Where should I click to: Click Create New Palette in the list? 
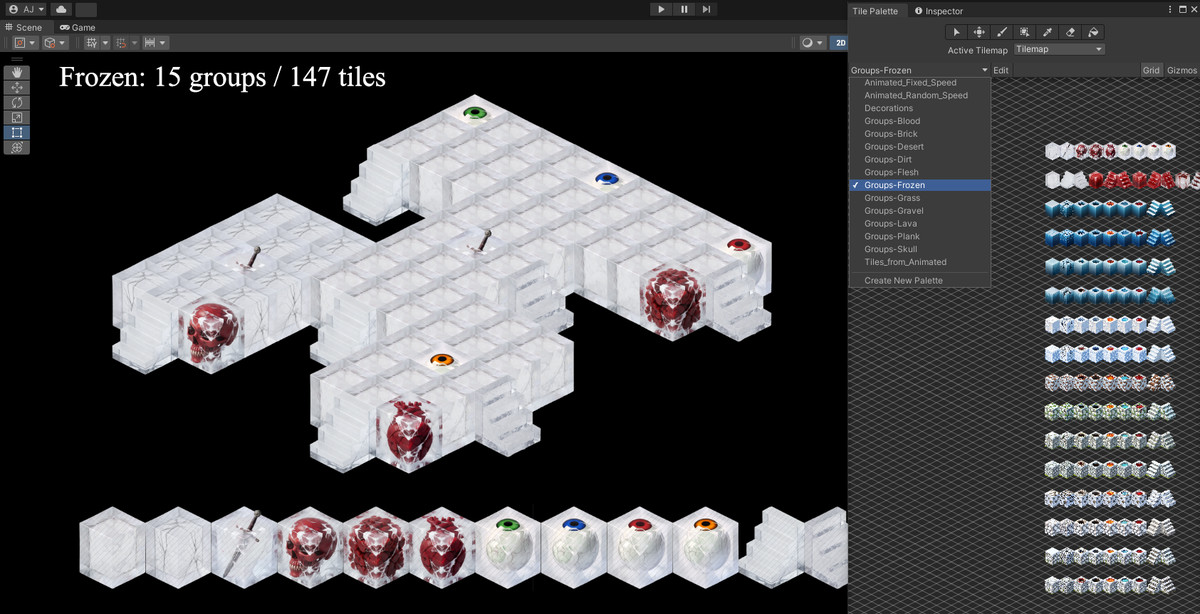[901, 280]
